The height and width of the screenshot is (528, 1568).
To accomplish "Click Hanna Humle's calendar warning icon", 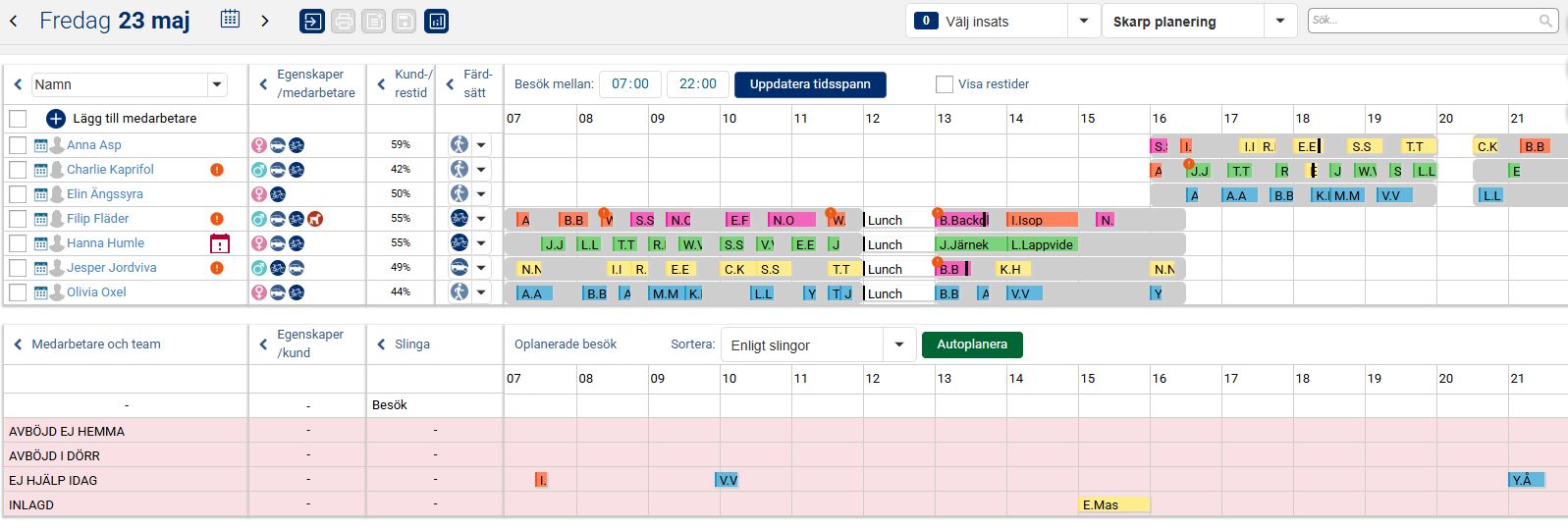I will (220, 243).
